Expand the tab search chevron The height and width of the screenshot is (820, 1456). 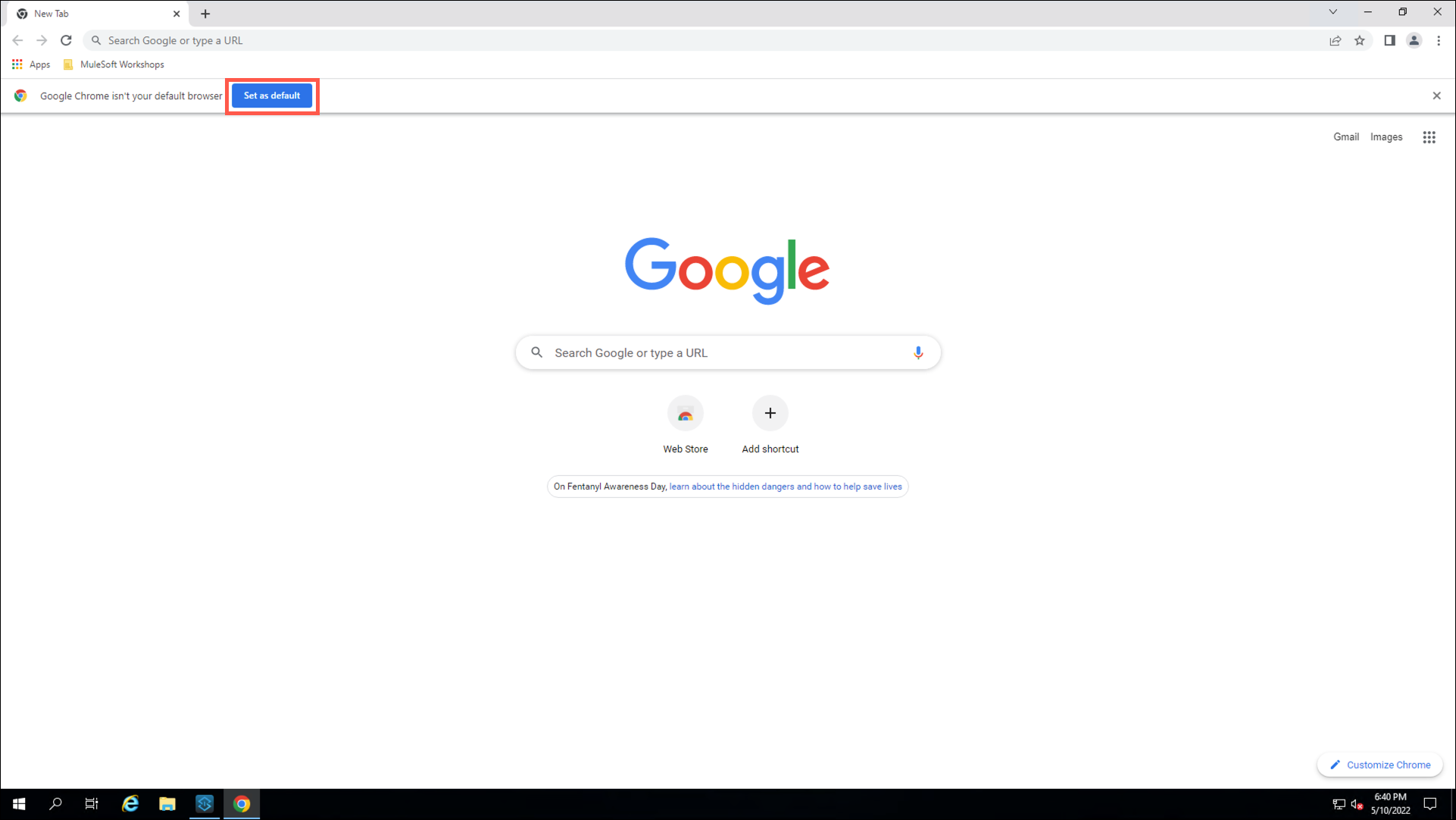pyautogui.click(x=1333, y=12)
